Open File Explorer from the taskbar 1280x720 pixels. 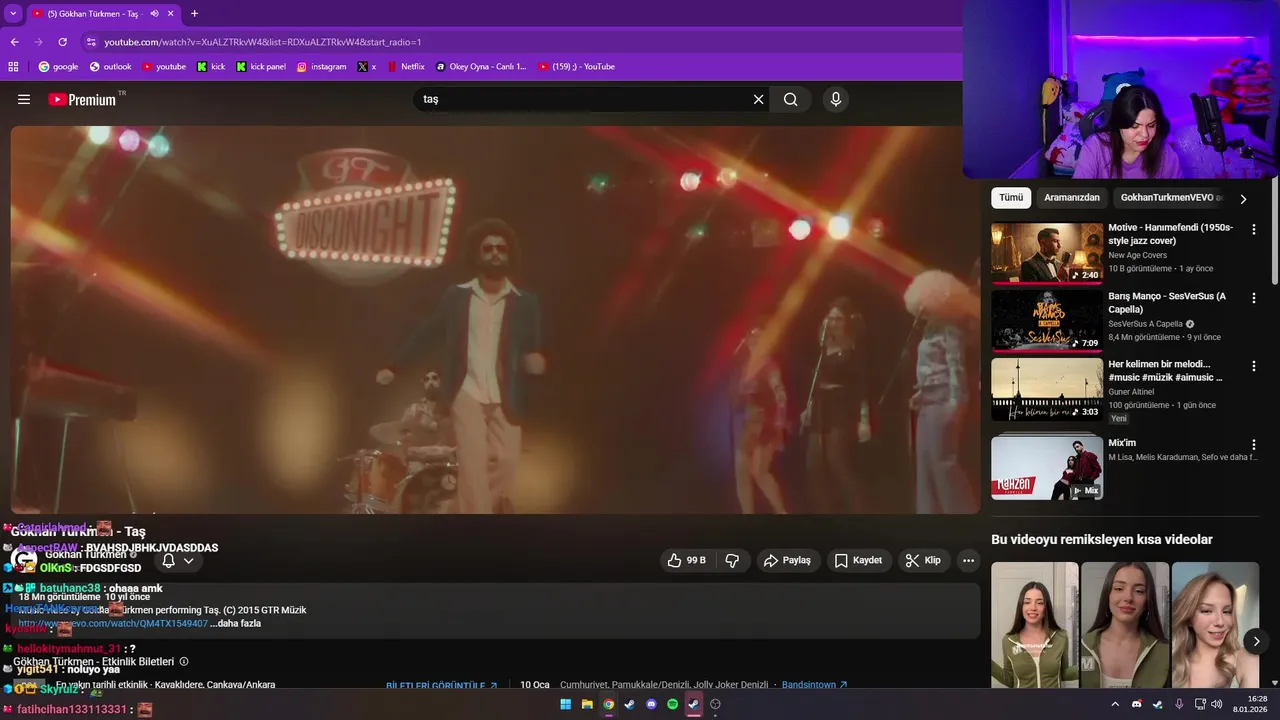click(587, 704)
